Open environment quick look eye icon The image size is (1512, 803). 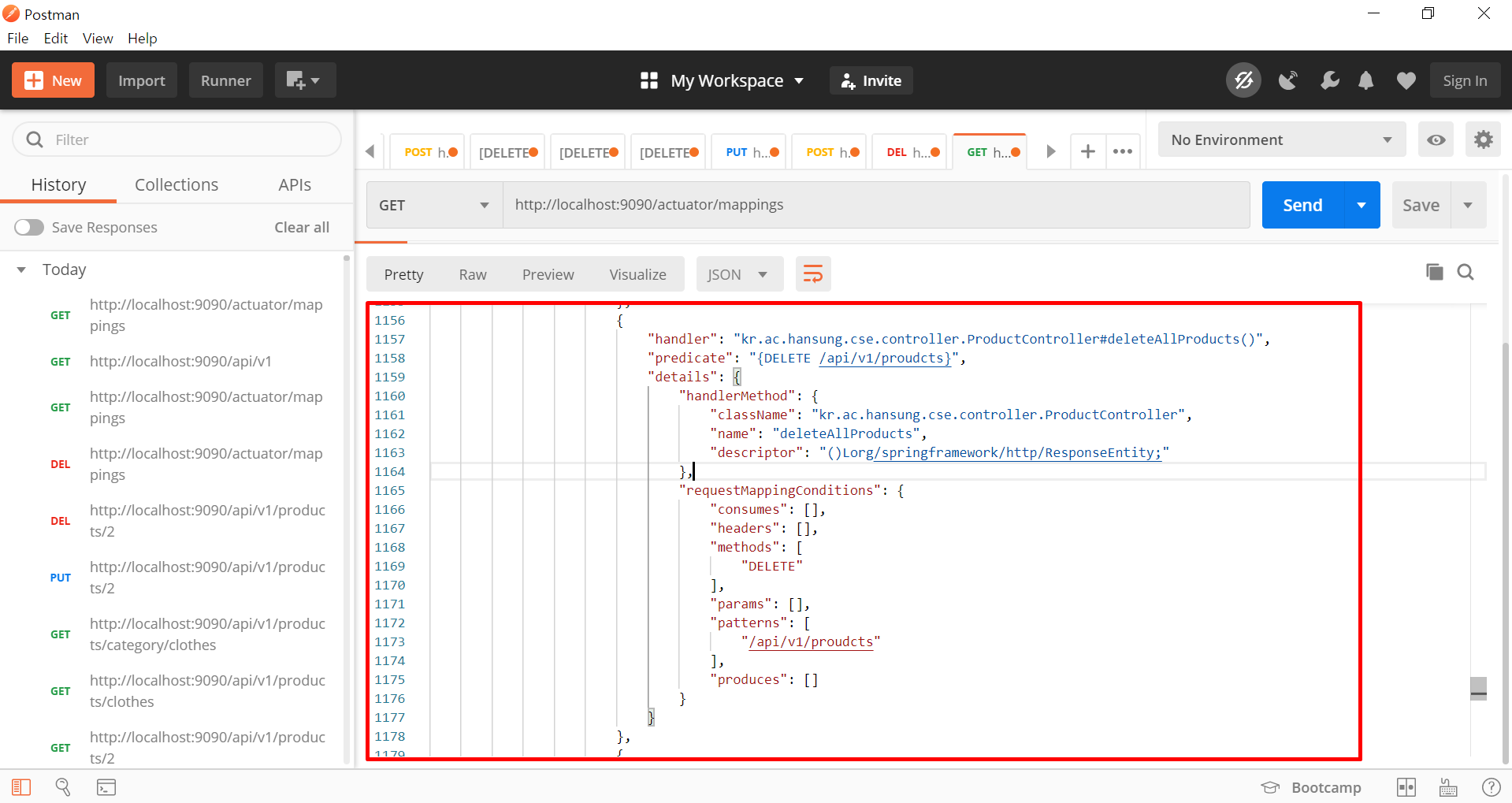tap(1436, 139)
